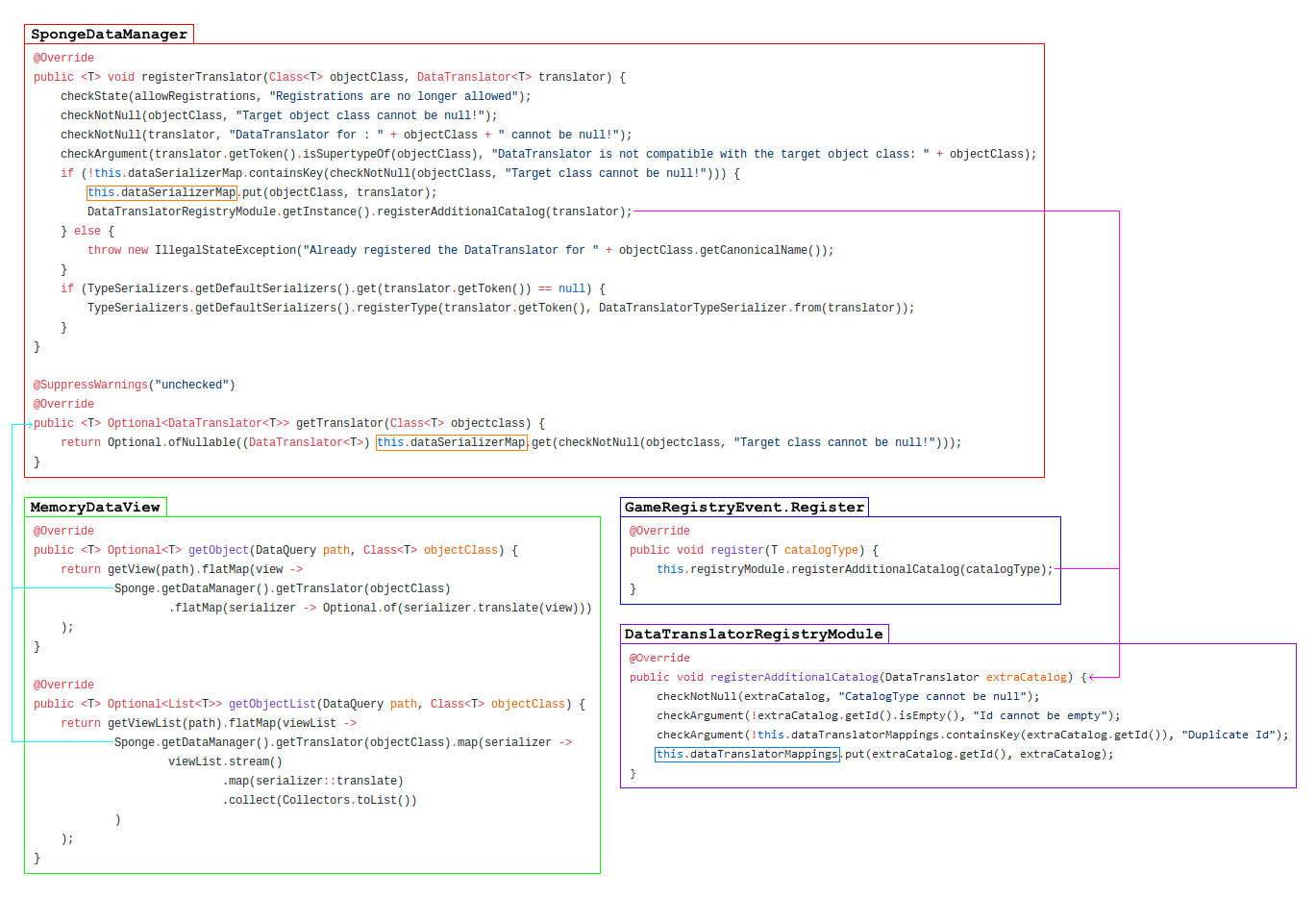Click this.registryModule.registerAdditionalCatalog(catalogType) line
The image size is (1316, 898).
coord(855,569)
